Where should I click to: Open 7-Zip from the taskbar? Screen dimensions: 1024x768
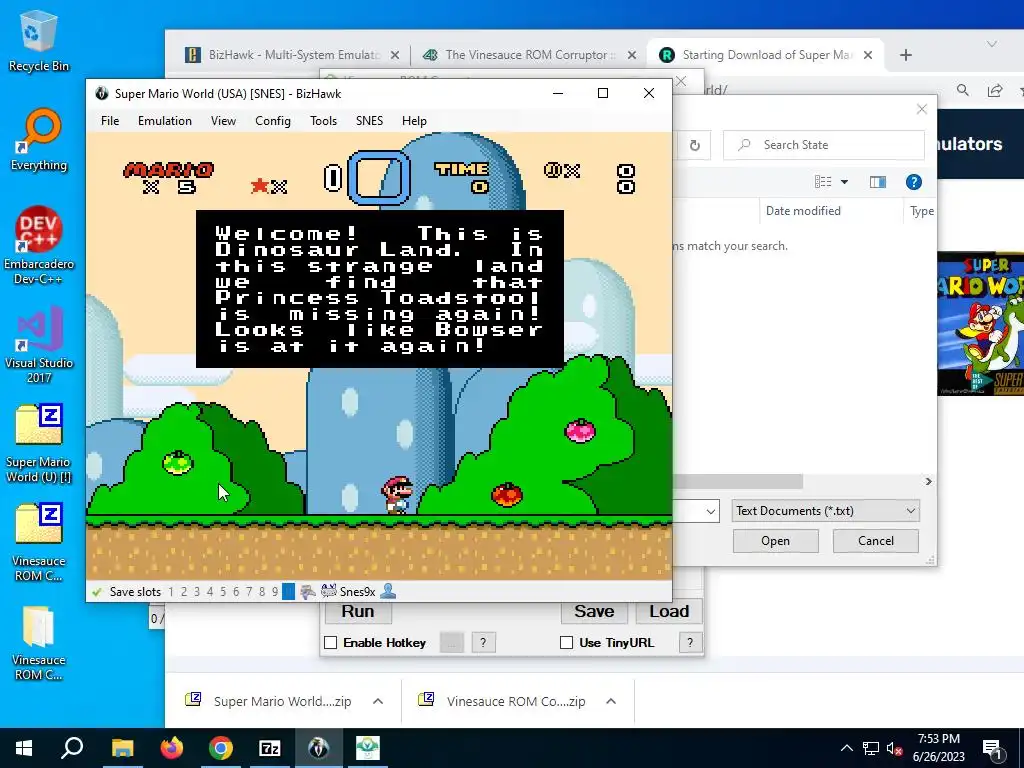click(270, 748)
